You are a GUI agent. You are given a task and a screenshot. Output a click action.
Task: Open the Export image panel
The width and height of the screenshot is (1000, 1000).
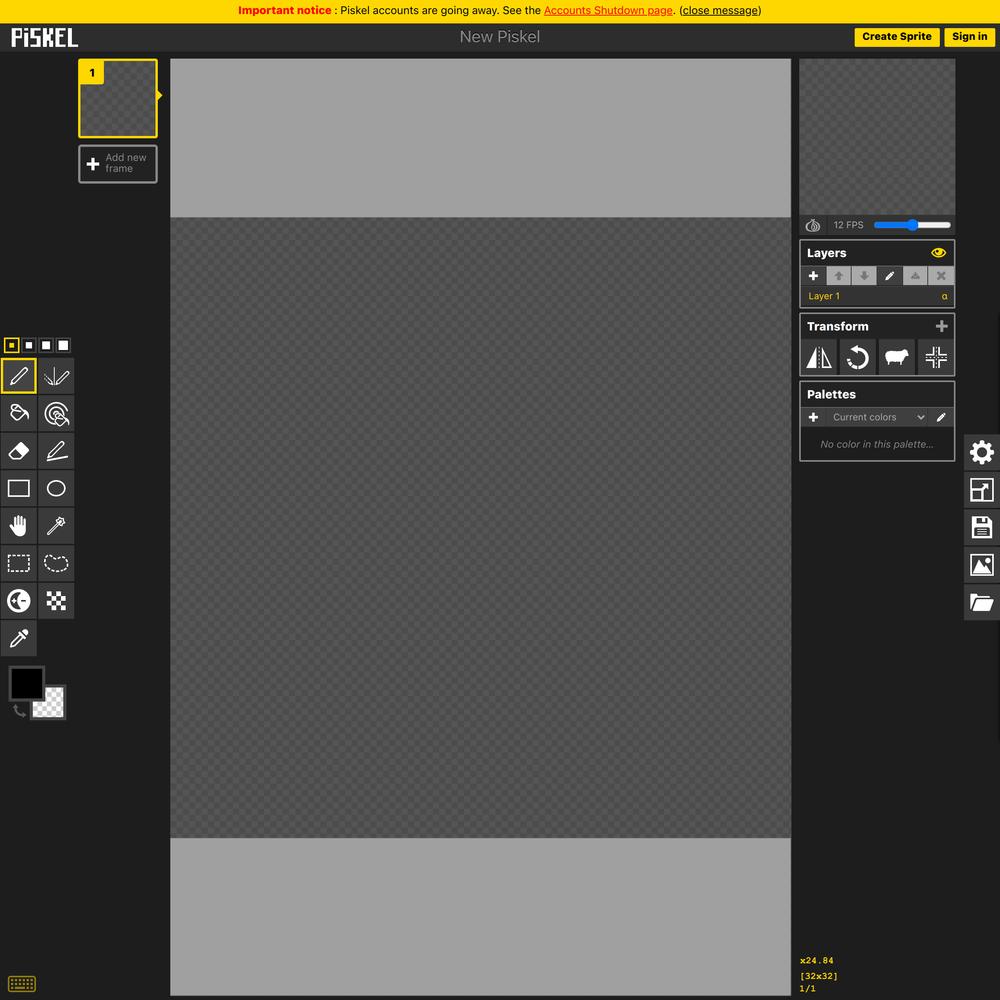982,564
